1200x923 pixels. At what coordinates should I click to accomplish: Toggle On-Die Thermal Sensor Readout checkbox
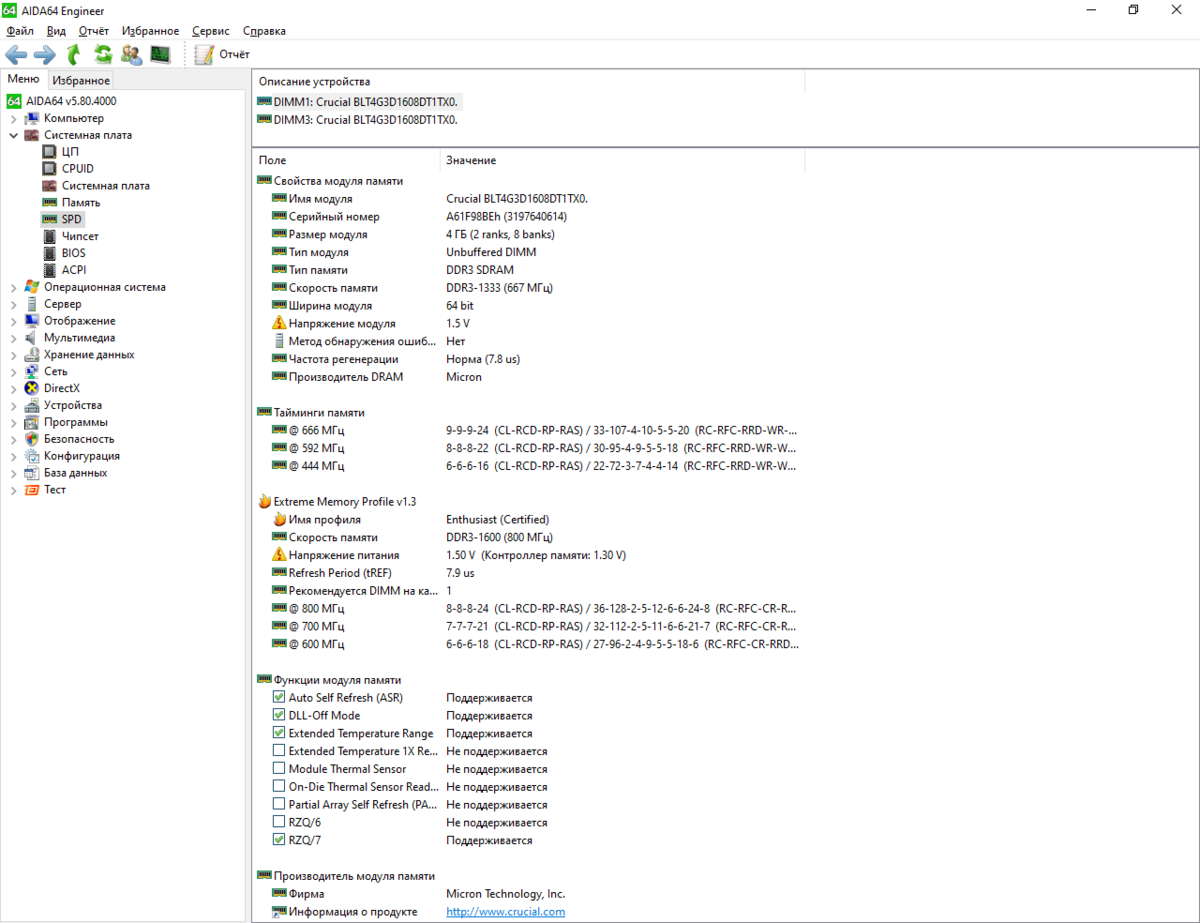coord(279,787)
